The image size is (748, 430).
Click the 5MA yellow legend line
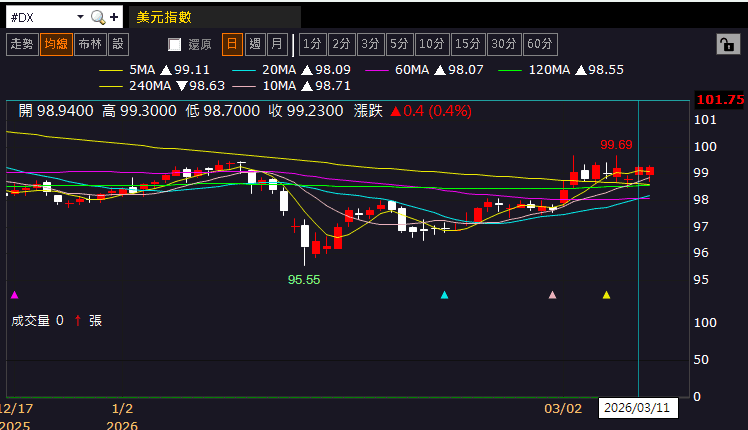coord(112,70)
